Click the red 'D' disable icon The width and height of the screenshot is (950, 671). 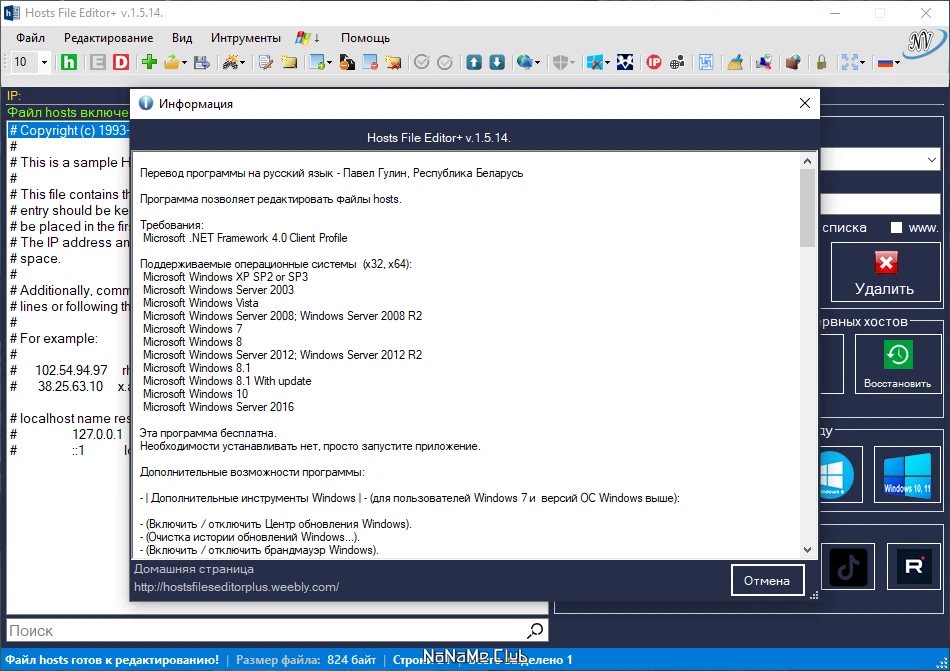(x=121, y=62)
